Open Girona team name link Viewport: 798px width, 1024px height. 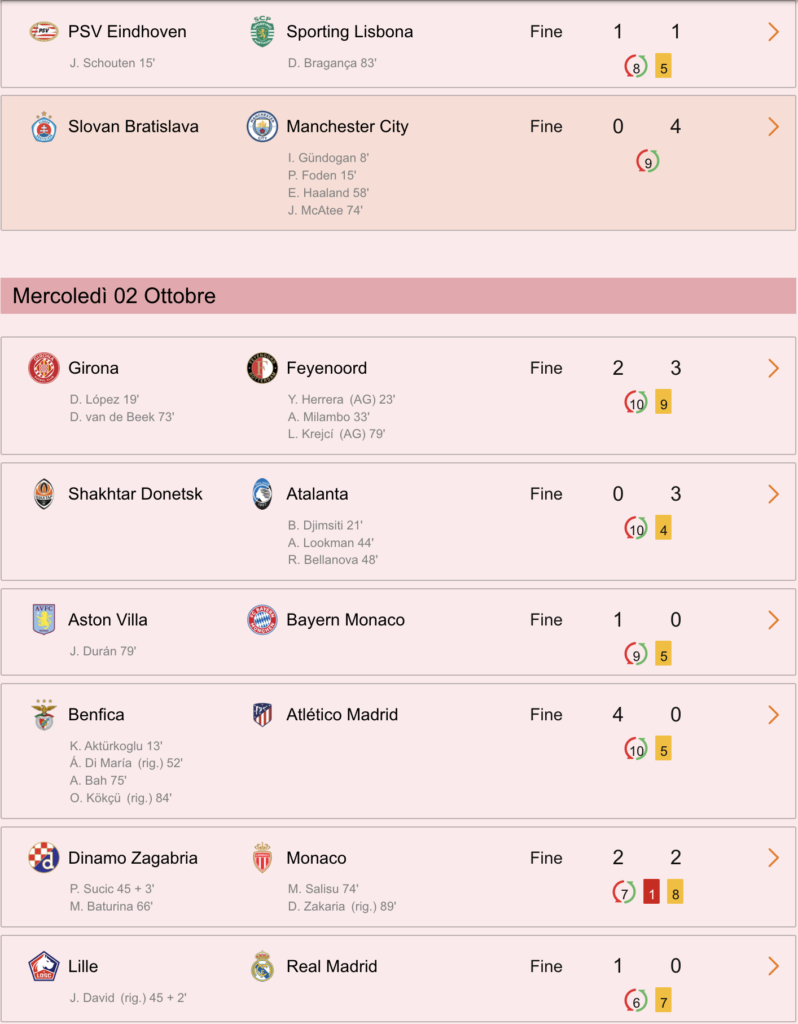point(93,368)
